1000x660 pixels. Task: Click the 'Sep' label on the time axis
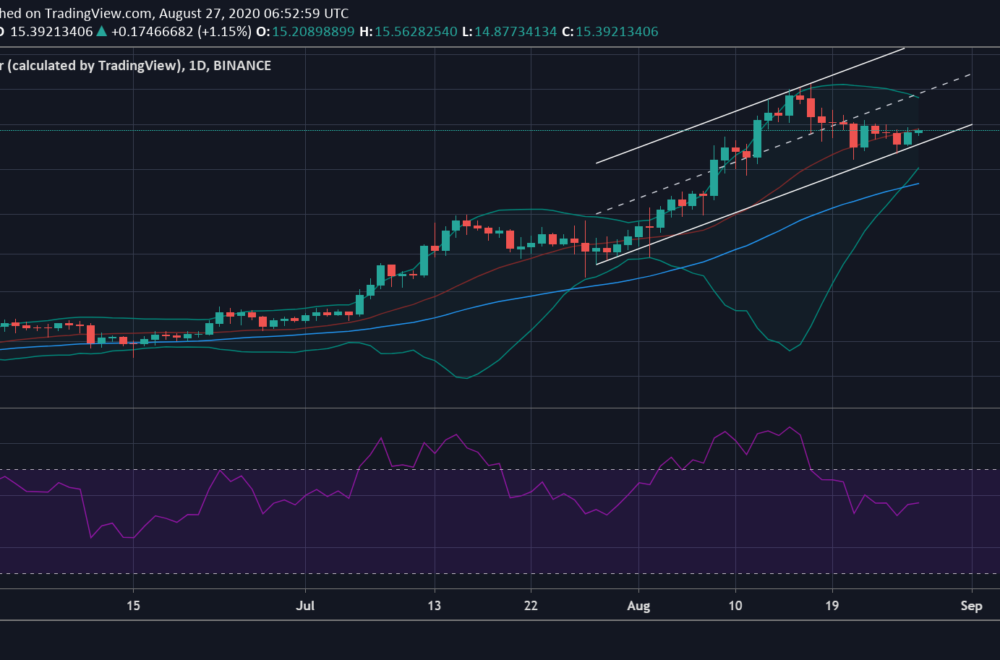tap(971, 605)
